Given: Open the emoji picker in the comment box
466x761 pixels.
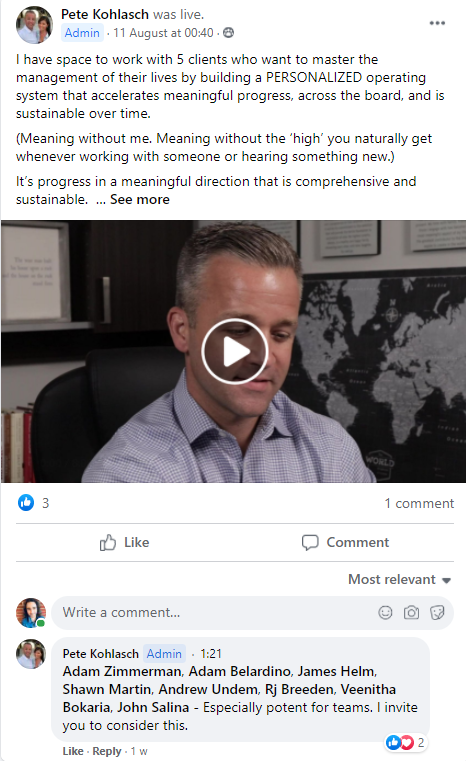Looking at the screenshot, I should [385, 612].
